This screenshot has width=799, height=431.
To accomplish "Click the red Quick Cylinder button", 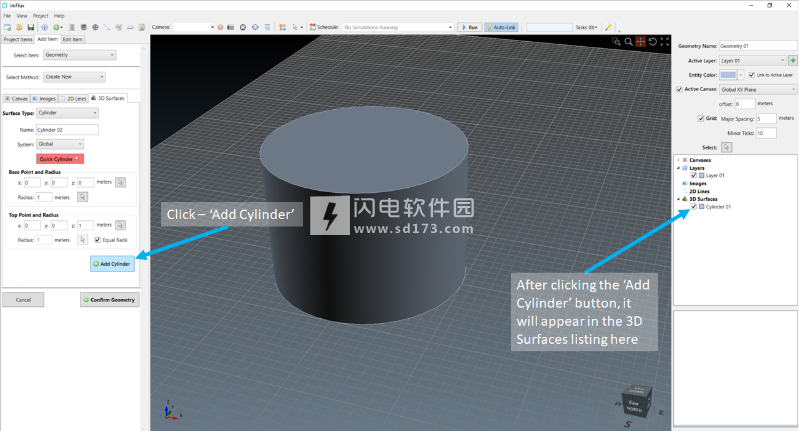I will [60, 159].
